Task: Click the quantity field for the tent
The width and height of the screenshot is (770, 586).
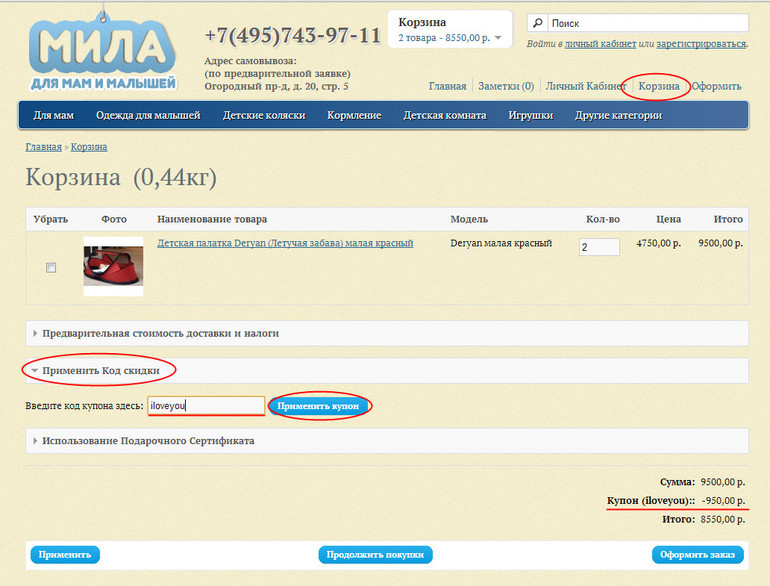Action: pyautogui.click(x=599, y=247)
